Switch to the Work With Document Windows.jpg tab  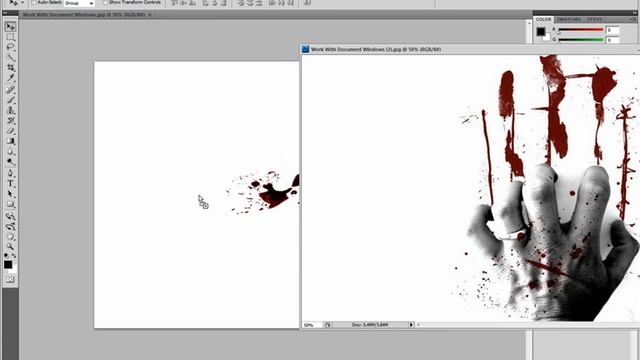click(x=84, y=15)
